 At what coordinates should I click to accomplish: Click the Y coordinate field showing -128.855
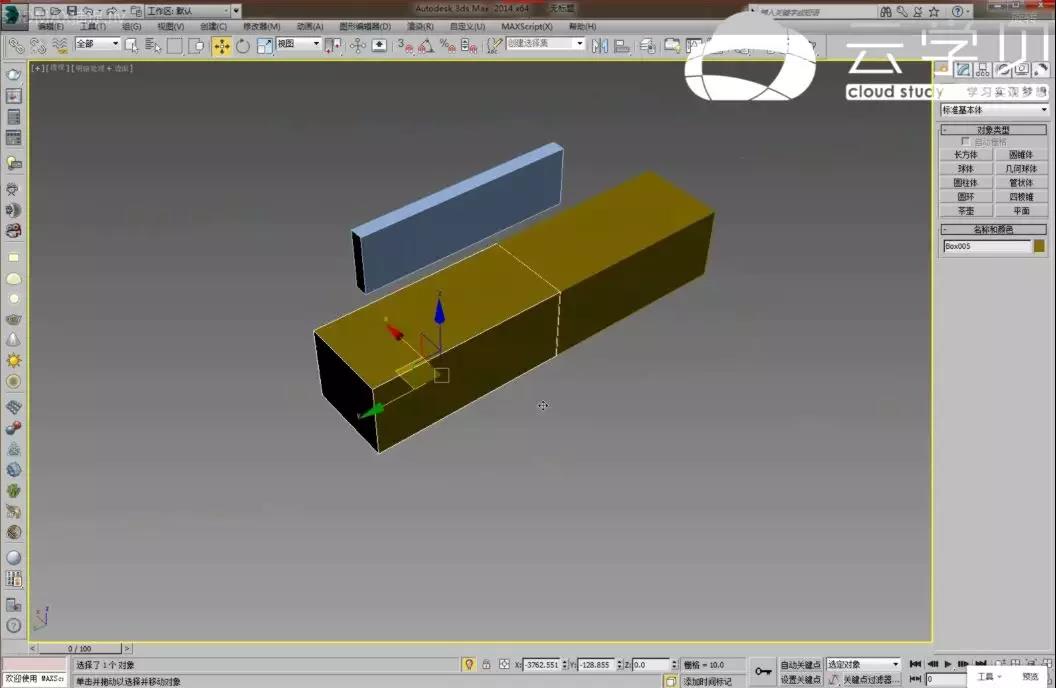[596, 664]
